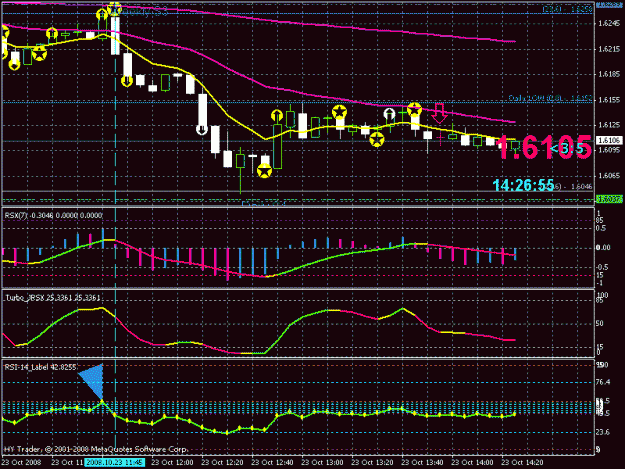Click the white 1.6106 current price tag

(609, 140)
